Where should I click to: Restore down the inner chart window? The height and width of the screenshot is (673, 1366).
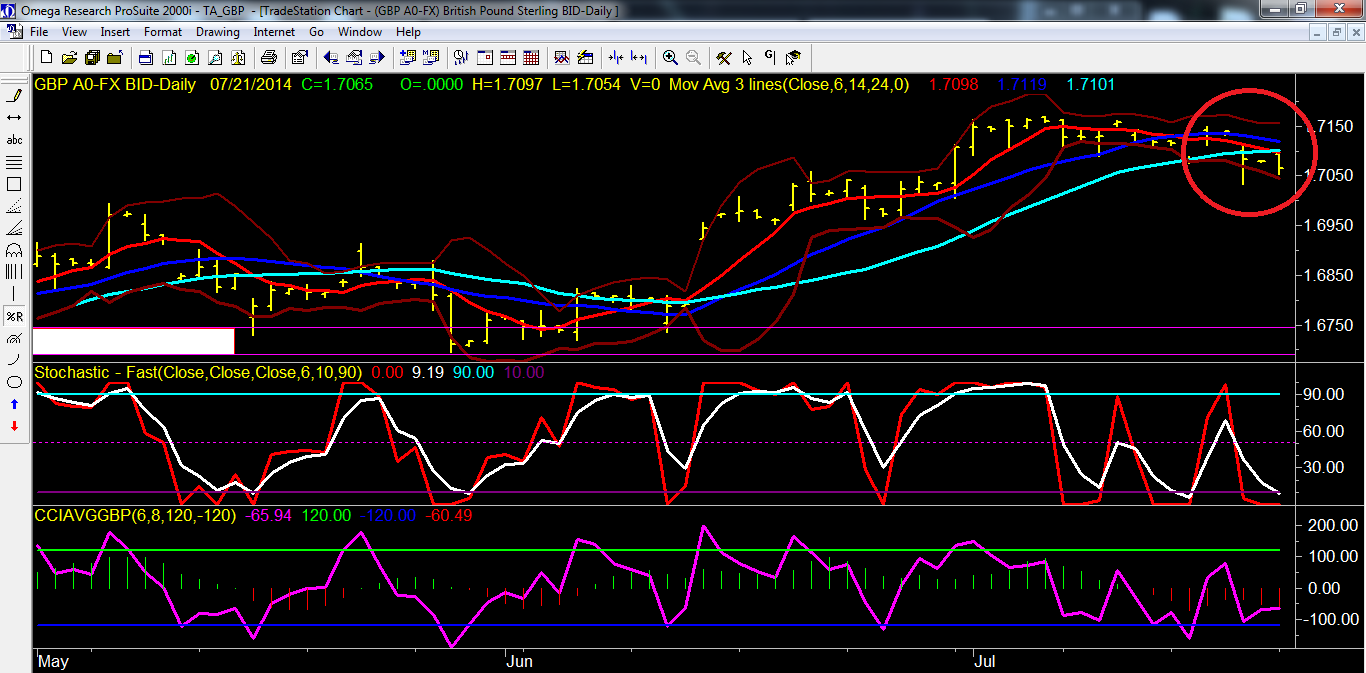point(1336,32)
